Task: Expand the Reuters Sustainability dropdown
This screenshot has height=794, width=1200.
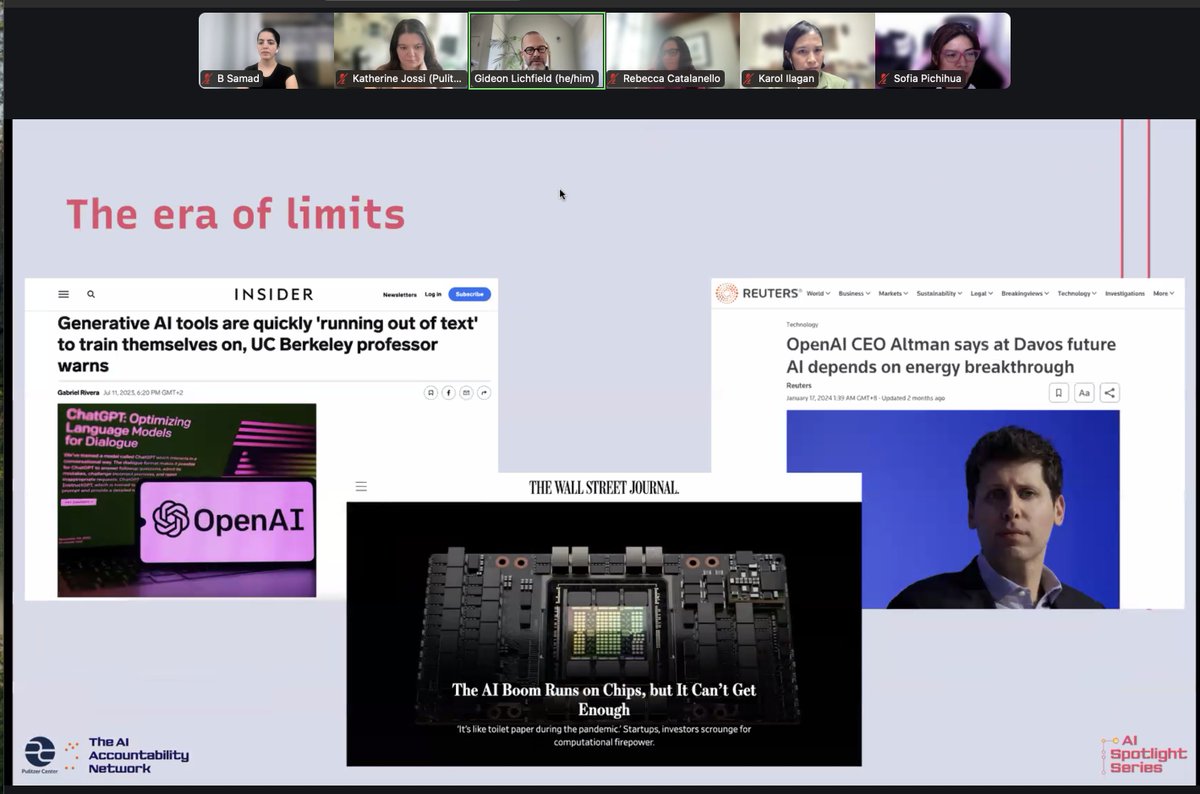Action: coord(939,293)
